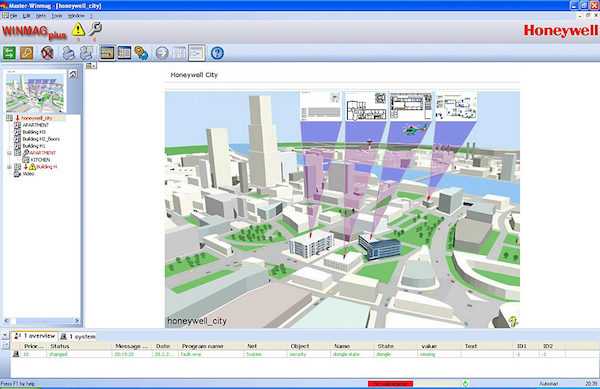Click the wrench maintenance icon

tap(95, 29)
